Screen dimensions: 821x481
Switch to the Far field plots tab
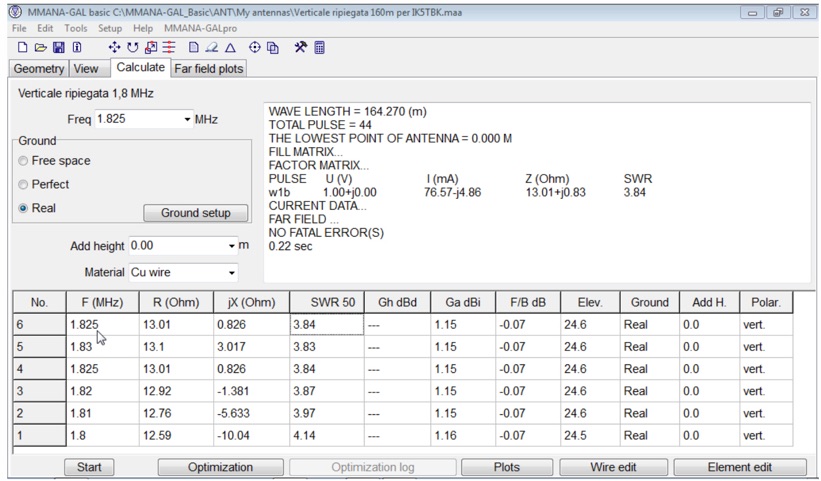point(208,69)
